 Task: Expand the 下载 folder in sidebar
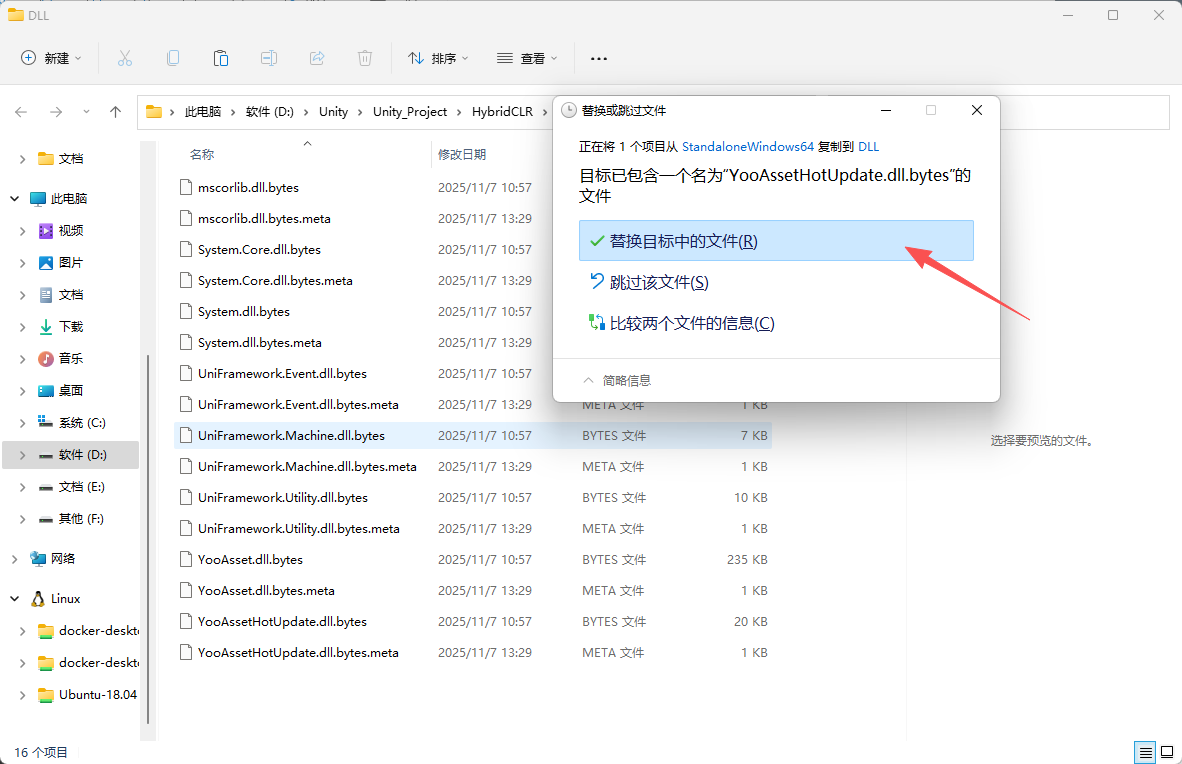coord(22,327)
